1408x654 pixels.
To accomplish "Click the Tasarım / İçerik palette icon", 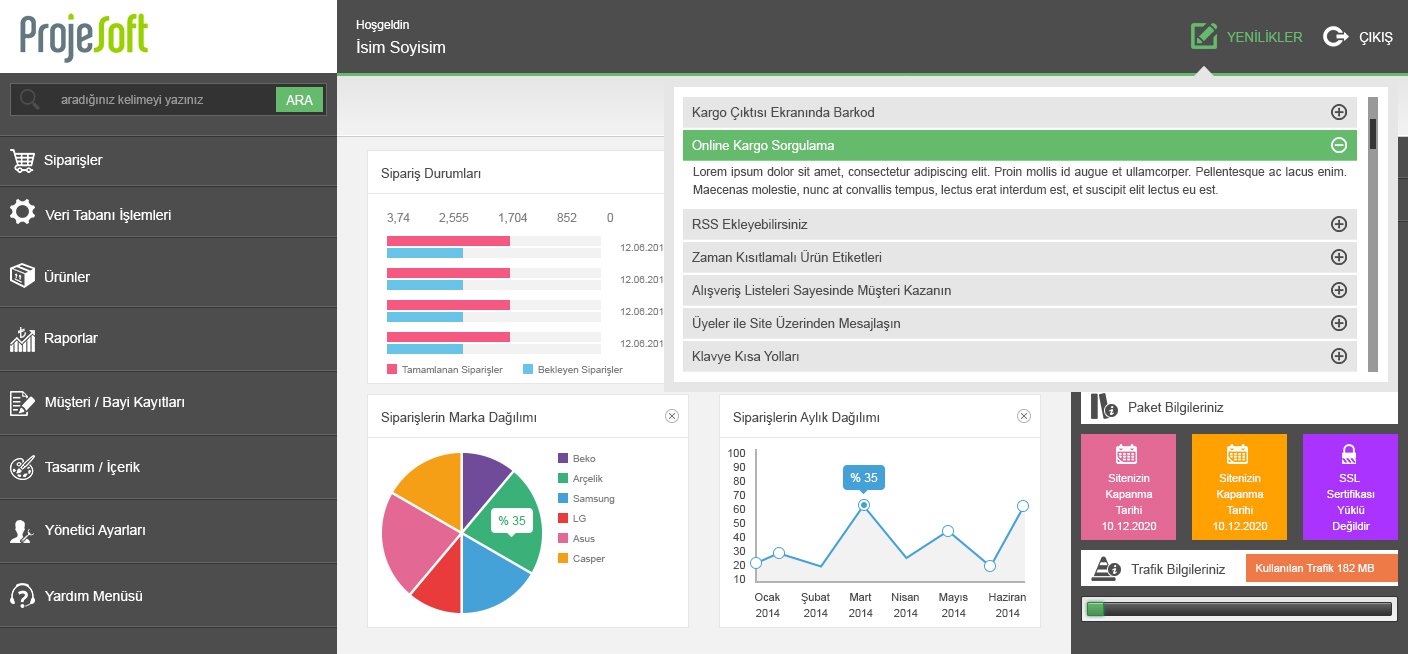I will pos(22,467).
